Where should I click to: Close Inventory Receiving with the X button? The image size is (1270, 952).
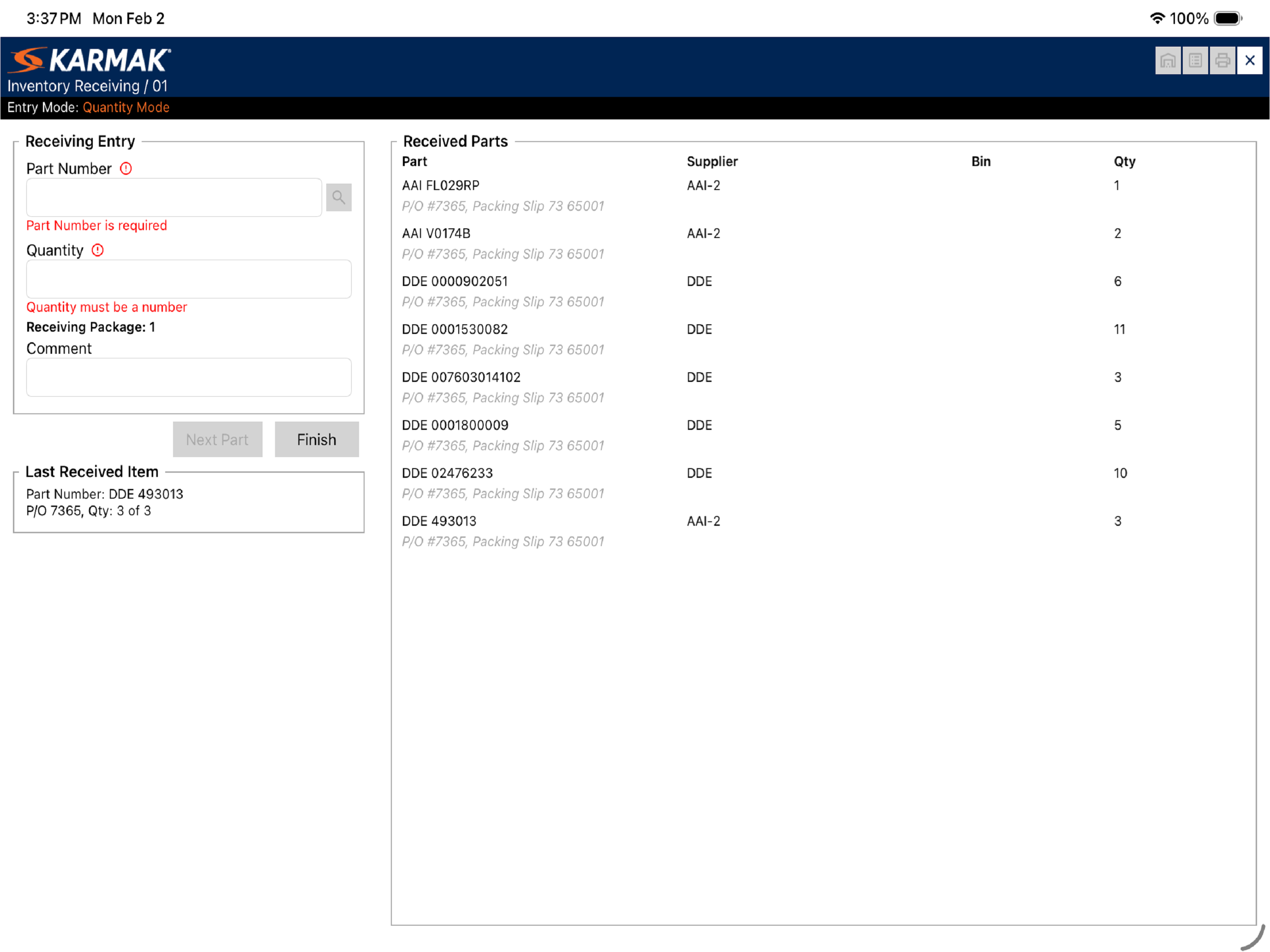[x=1249, y=60]
